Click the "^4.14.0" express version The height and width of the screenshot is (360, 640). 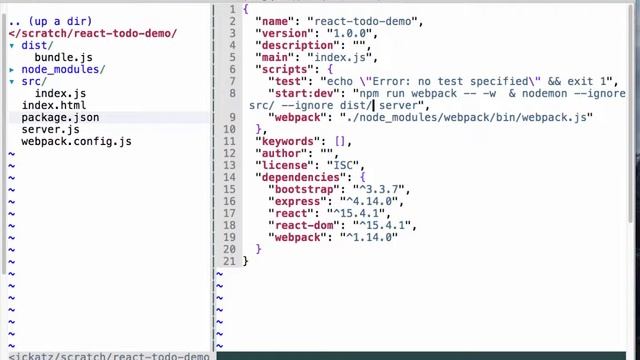[369, 202]
